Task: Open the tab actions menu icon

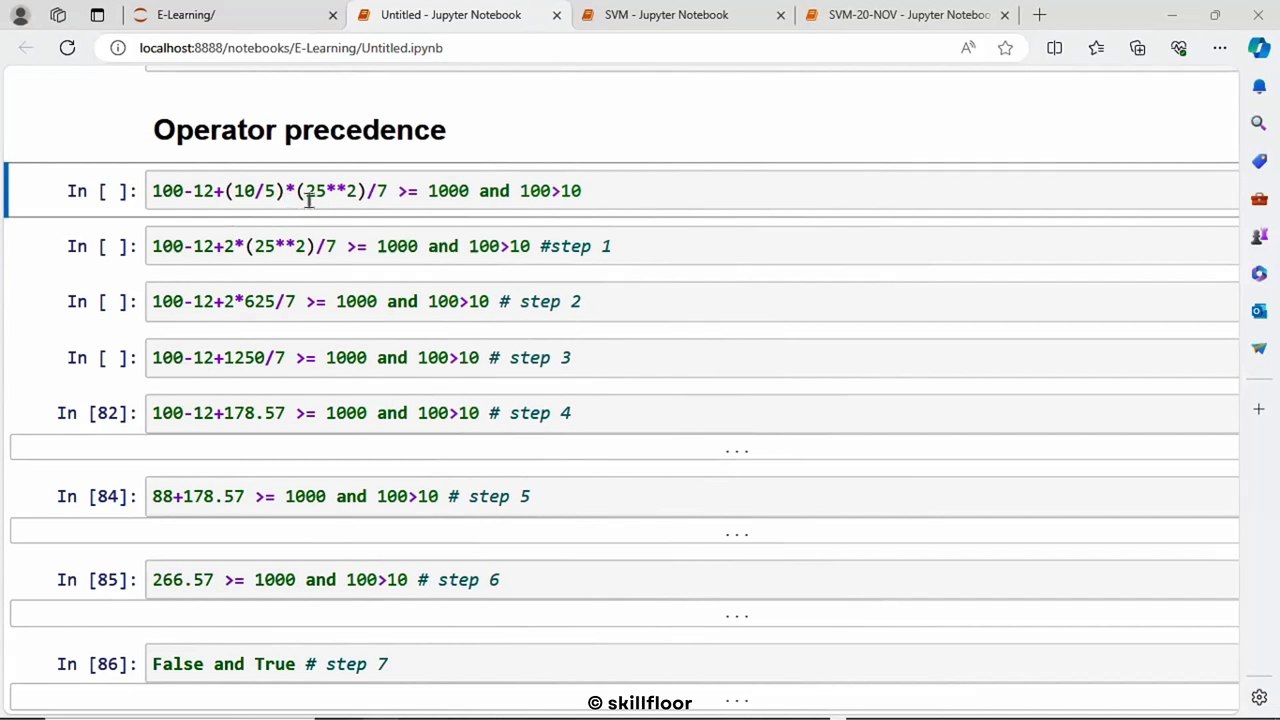Action: coord(97,15)
